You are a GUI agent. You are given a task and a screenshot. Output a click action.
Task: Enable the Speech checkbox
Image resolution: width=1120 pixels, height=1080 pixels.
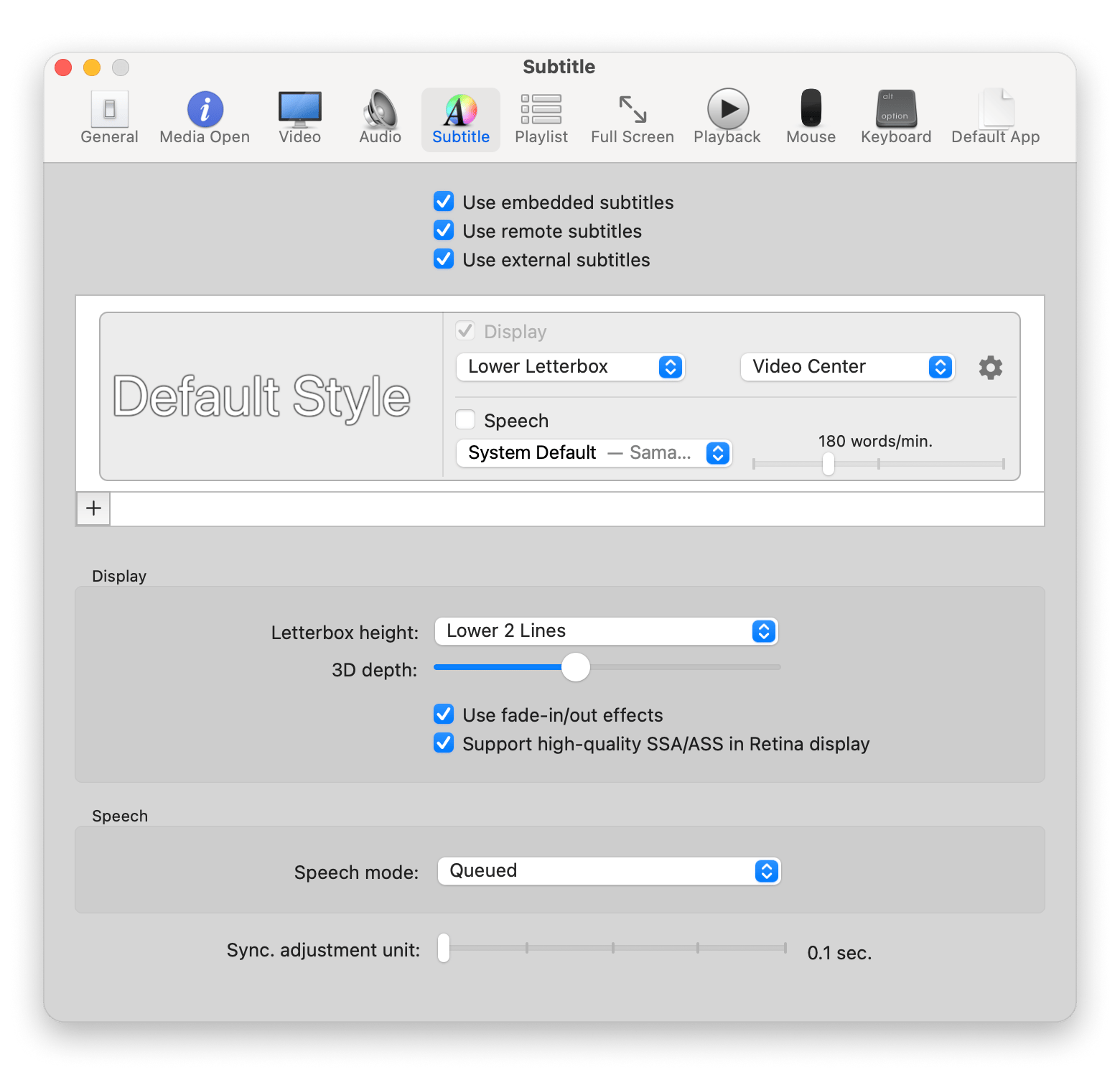coord(466,420)
